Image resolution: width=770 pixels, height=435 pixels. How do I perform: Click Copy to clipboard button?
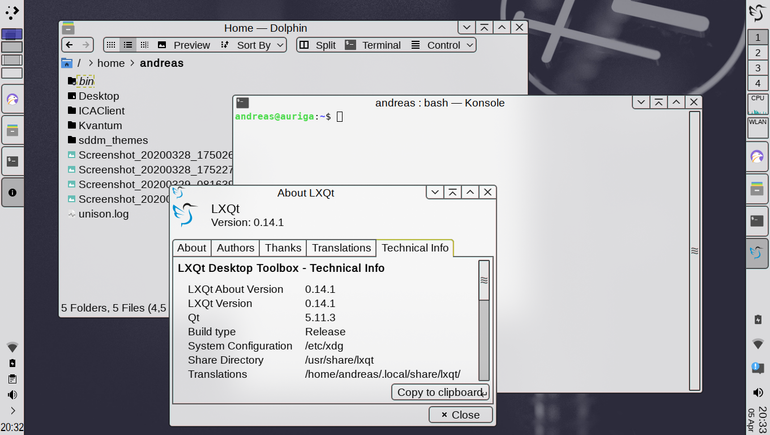440,392
